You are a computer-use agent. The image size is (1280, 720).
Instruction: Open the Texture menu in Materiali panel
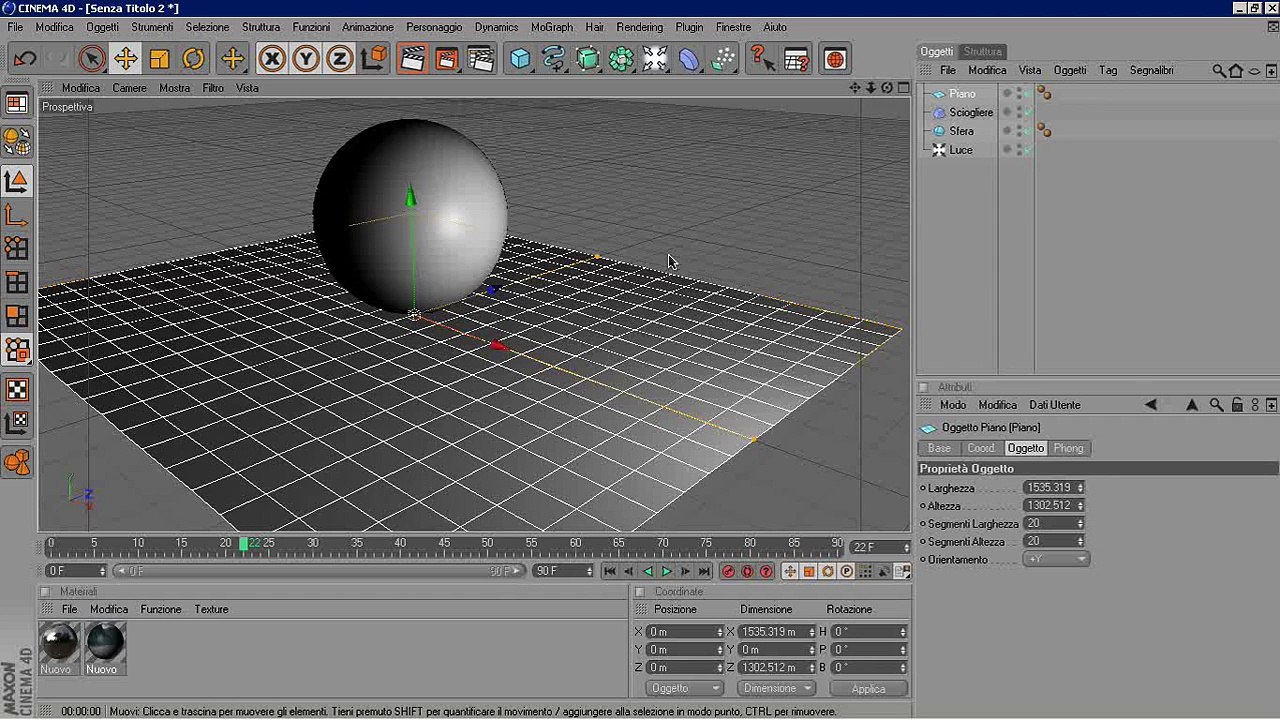point(211,609)
